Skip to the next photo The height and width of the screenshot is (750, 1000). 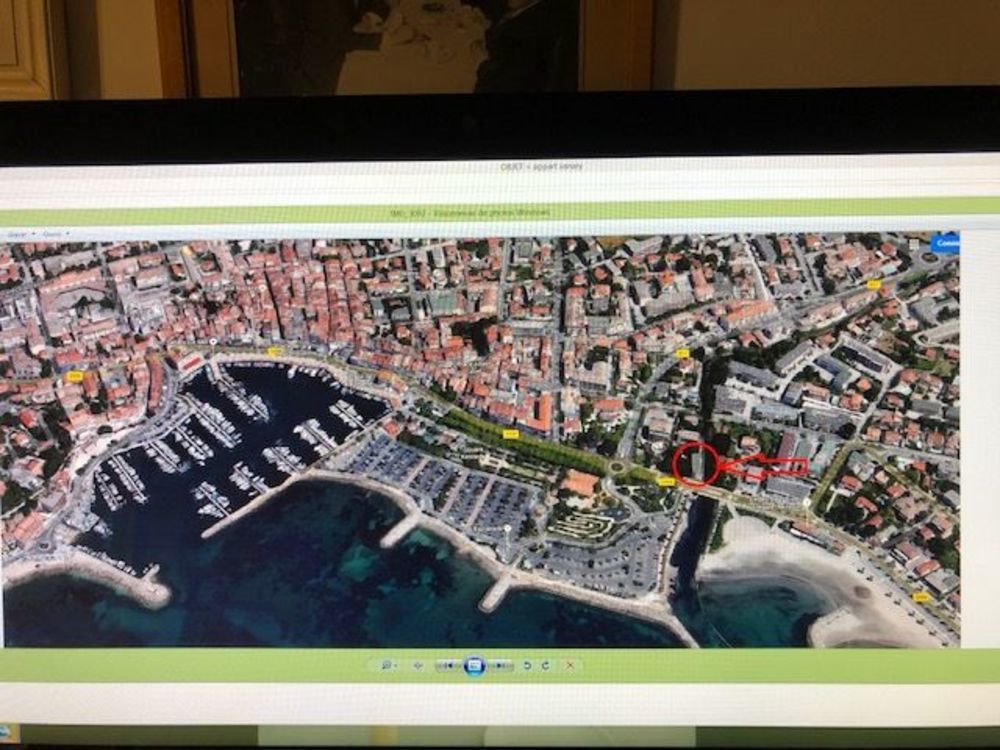pos(500,665)
